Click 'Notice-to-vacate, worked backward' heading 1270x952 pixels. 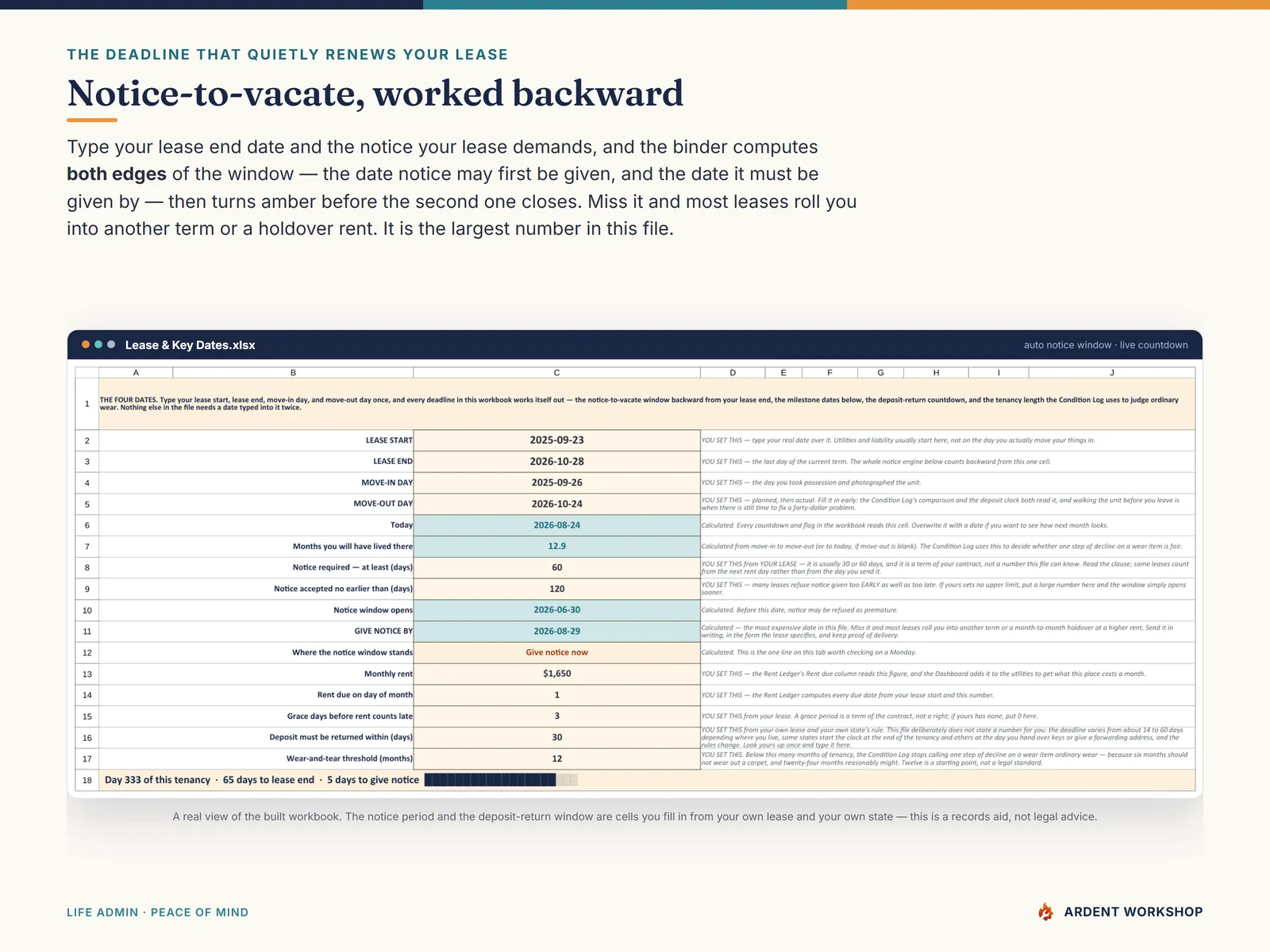coord(375,94)
